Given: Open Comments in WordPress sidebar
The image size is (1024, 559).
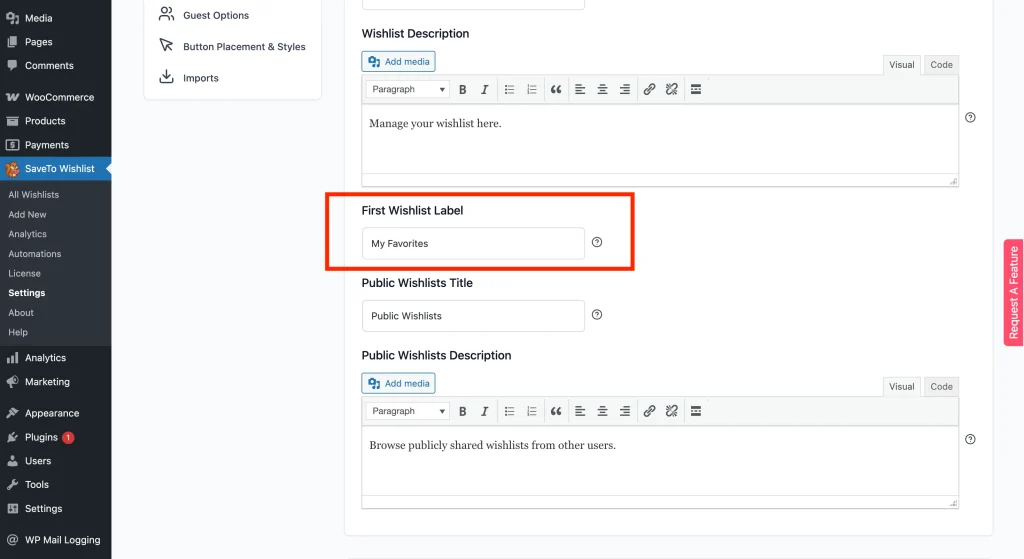Looking at the screenshot, I should coord(56,65).
